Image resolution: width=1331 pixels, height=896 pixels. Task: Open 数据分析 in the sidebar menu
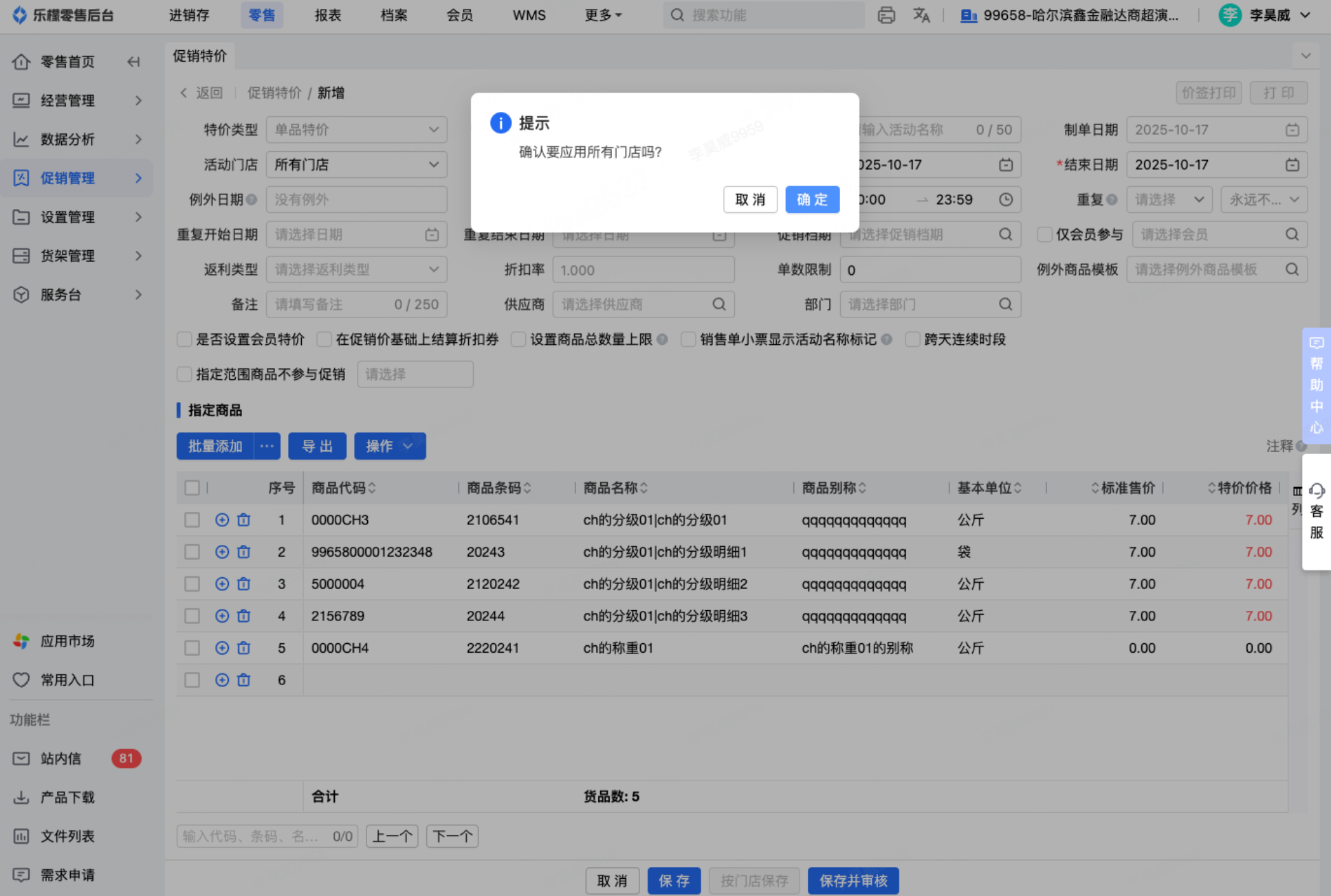(67, 139)
